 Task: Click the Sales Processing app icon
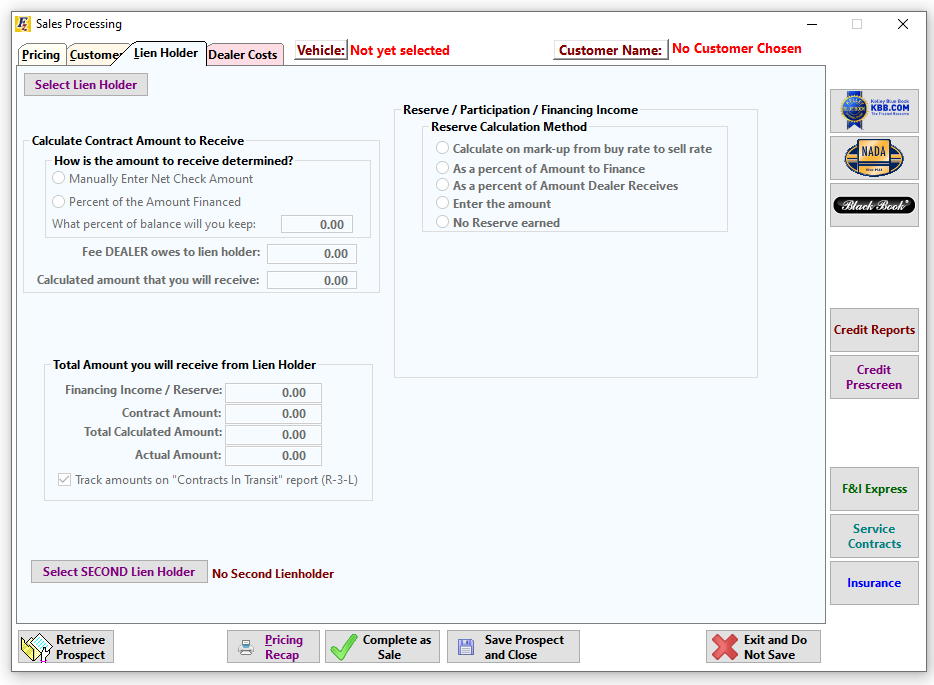pyautogui.click(x=23, y=24)
